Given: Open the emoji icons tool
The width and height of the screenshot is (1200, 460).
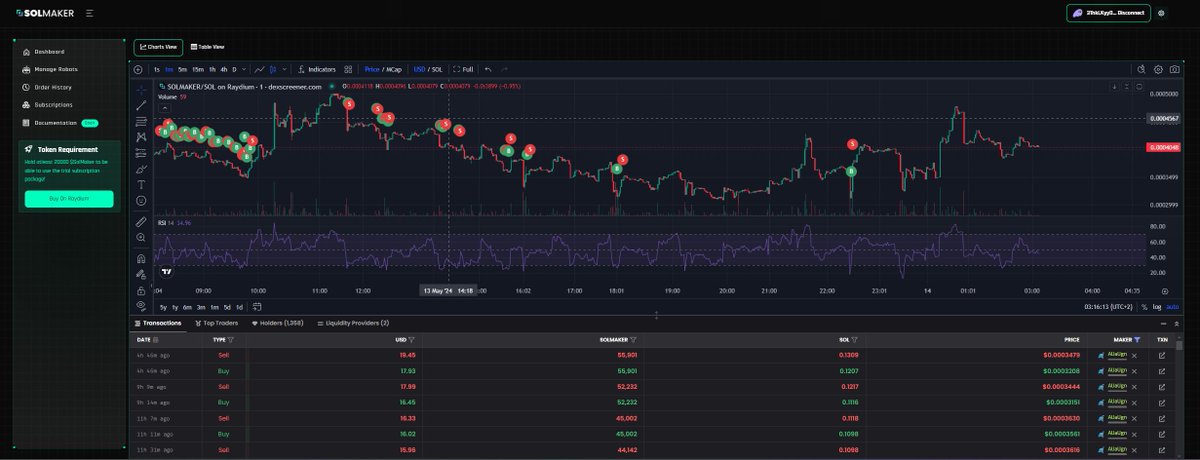Looking at the screenshot, I should point(141,200).
